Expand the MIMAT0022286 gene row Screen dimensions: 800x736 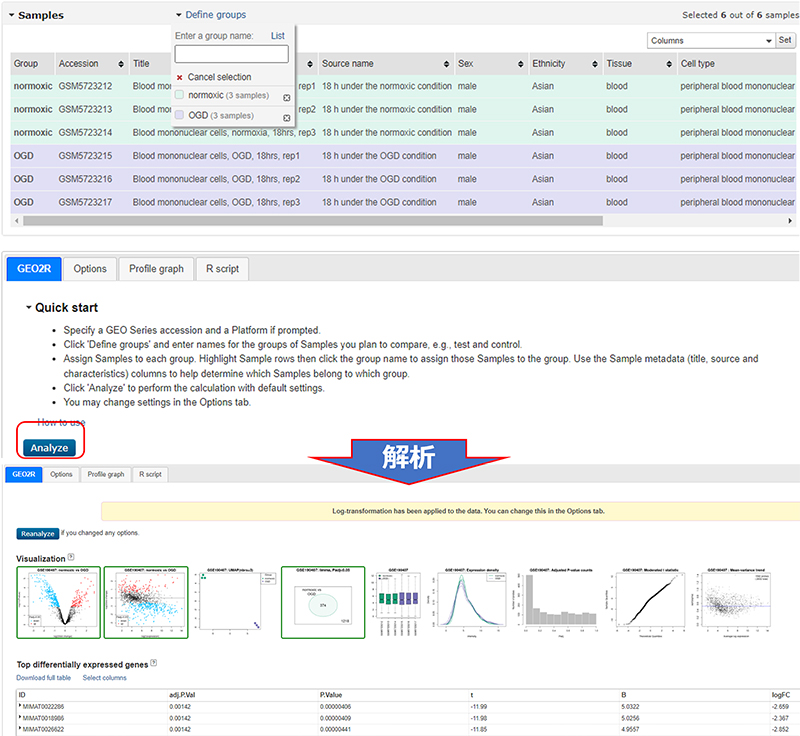pyautogui.click(x=20, y=706)
